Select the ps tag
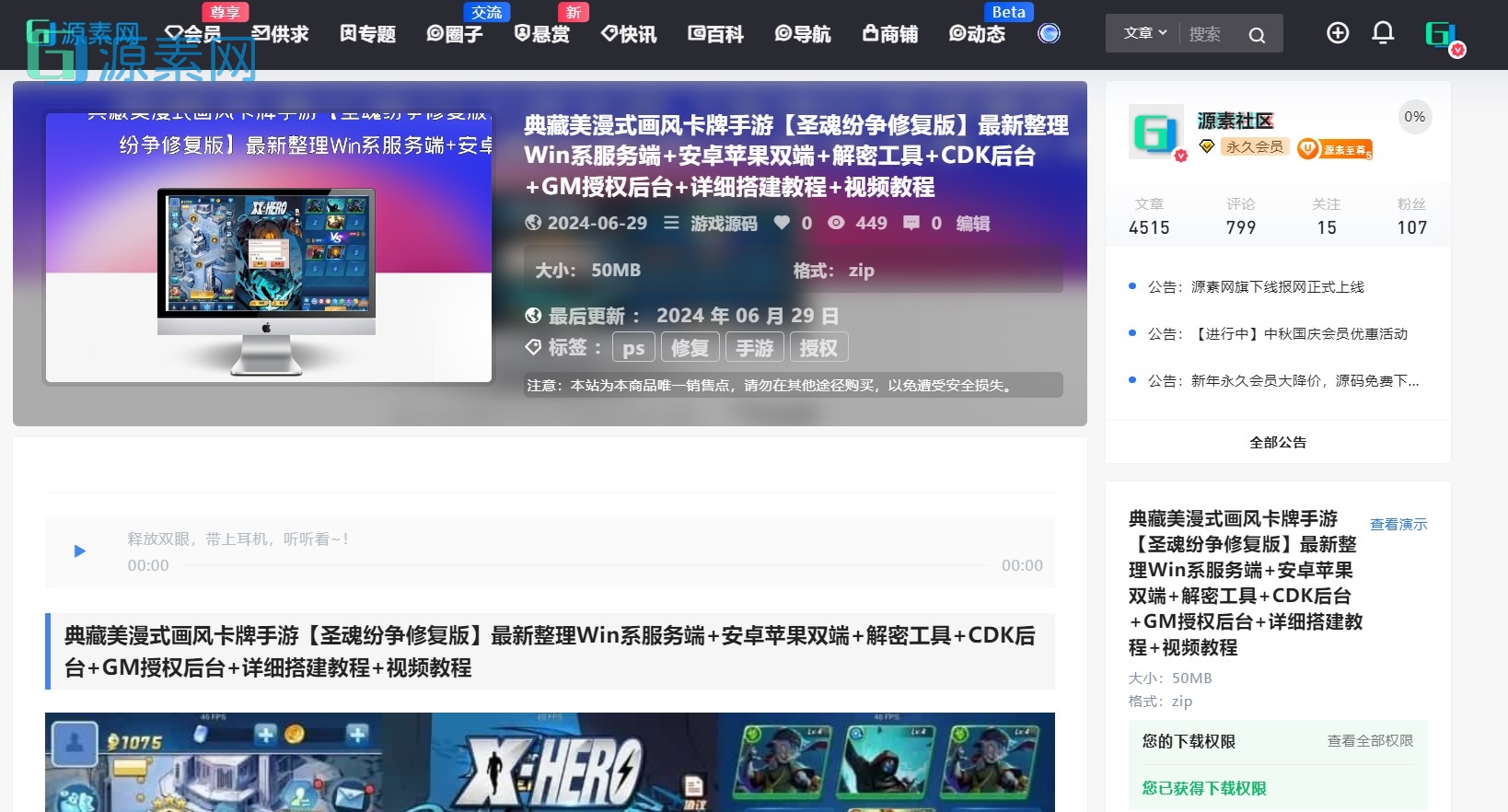Image resolution: width=1508 pixels, height=812 pixels. 633,348
